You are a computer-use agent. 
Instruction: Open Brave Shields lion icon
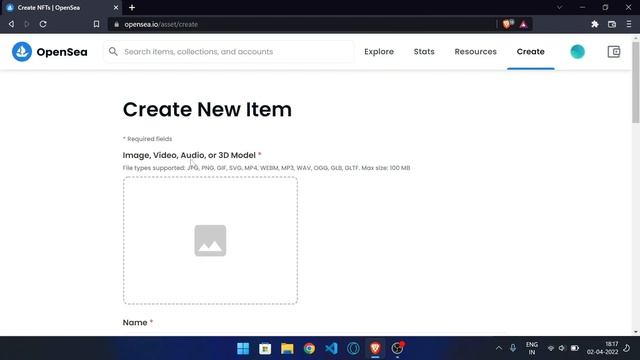click(507, 24)
